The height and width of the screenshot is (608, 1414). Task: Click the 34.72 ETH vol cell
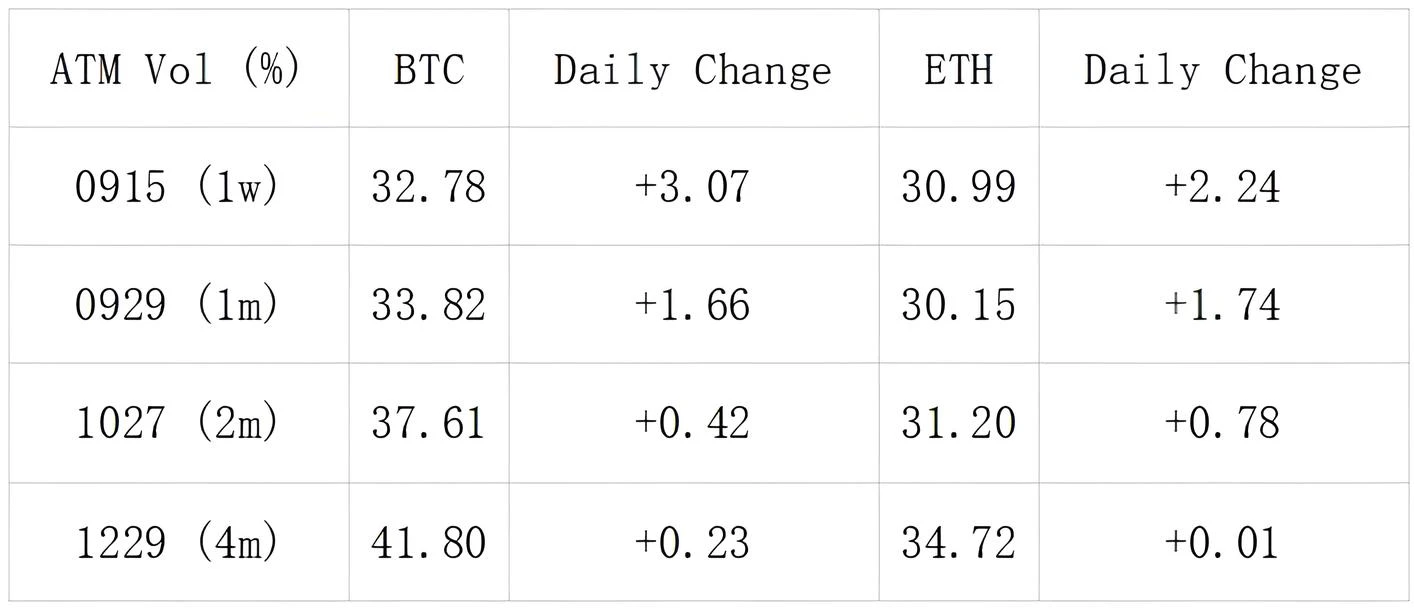pyautogui.click(x=958, y=542)
